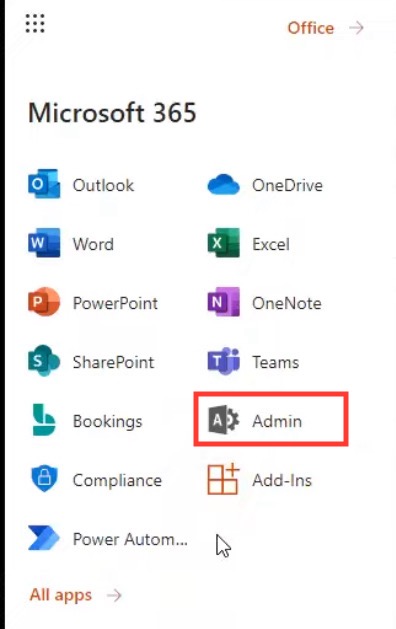
Task: Select the Compliance text label
Action: (x=117, y=480)
